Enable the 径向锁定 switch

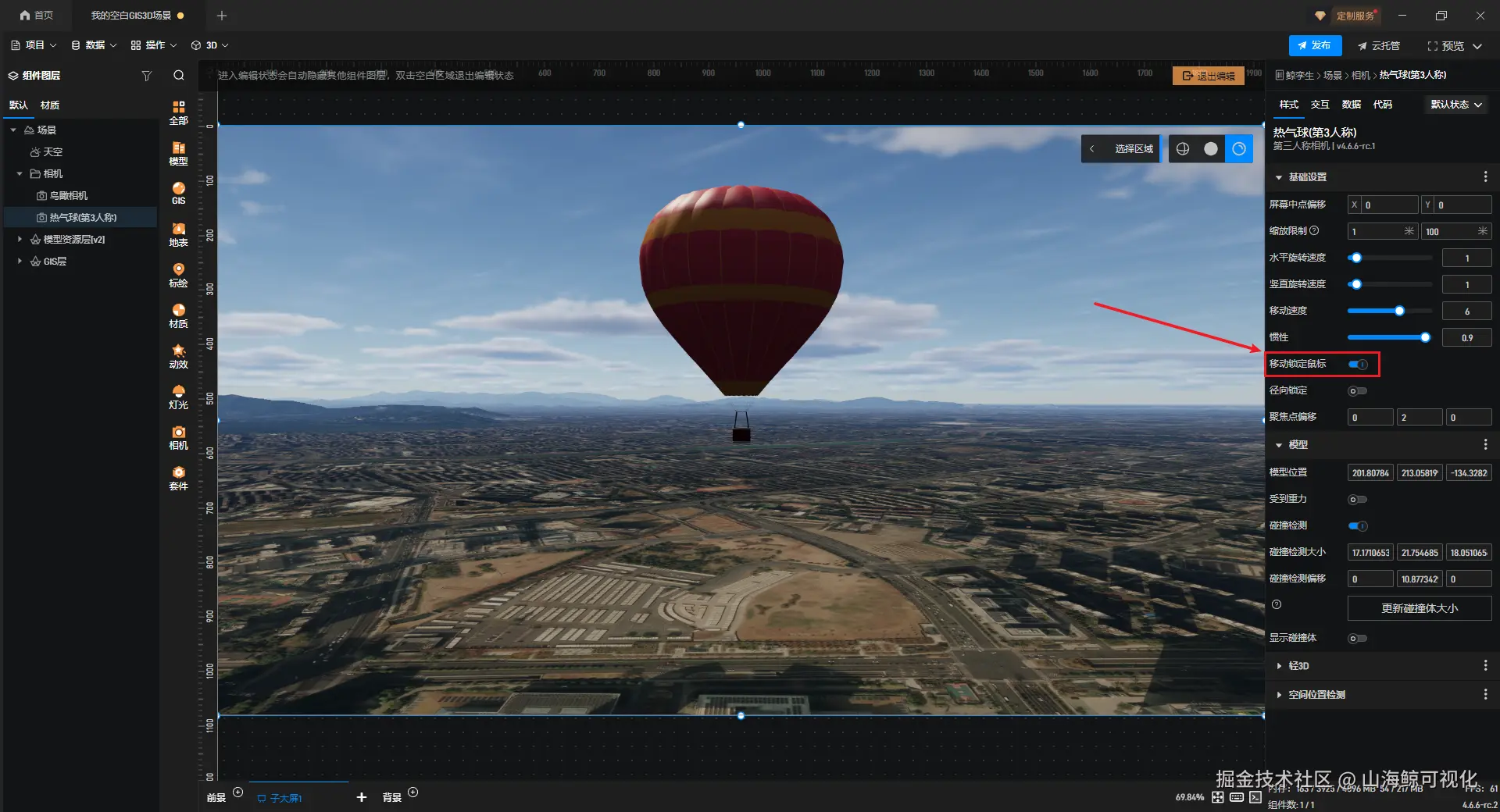click(1358, 391)
